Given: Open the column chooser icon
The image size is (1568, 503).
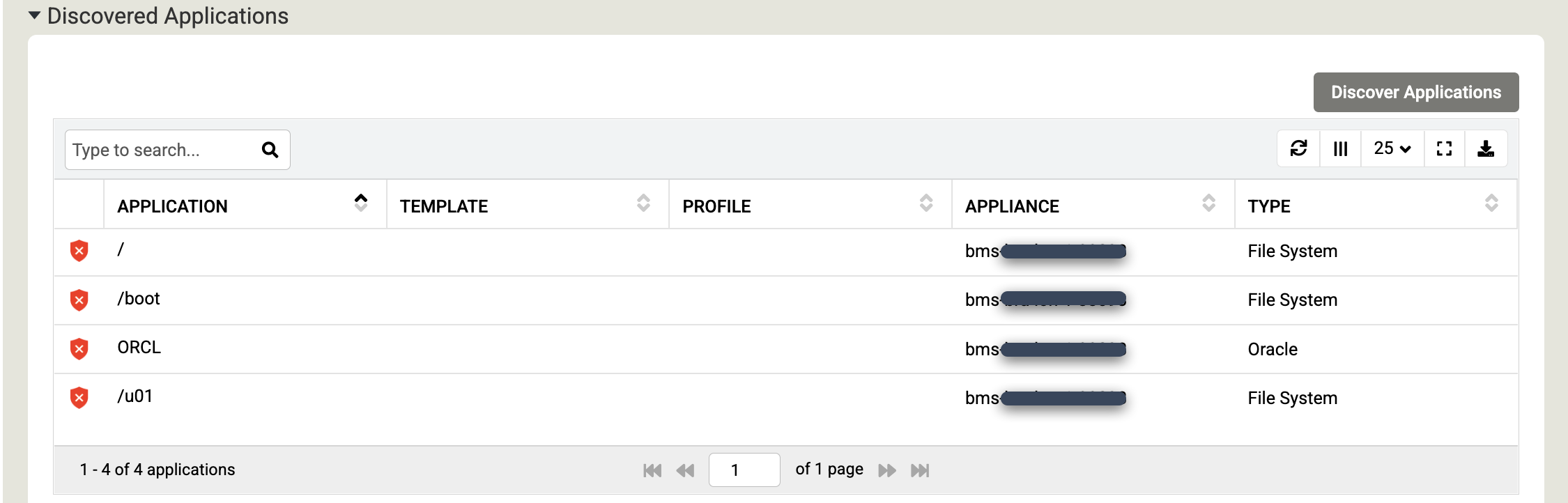Looking at the screenshot, I should coord(1340,148).
